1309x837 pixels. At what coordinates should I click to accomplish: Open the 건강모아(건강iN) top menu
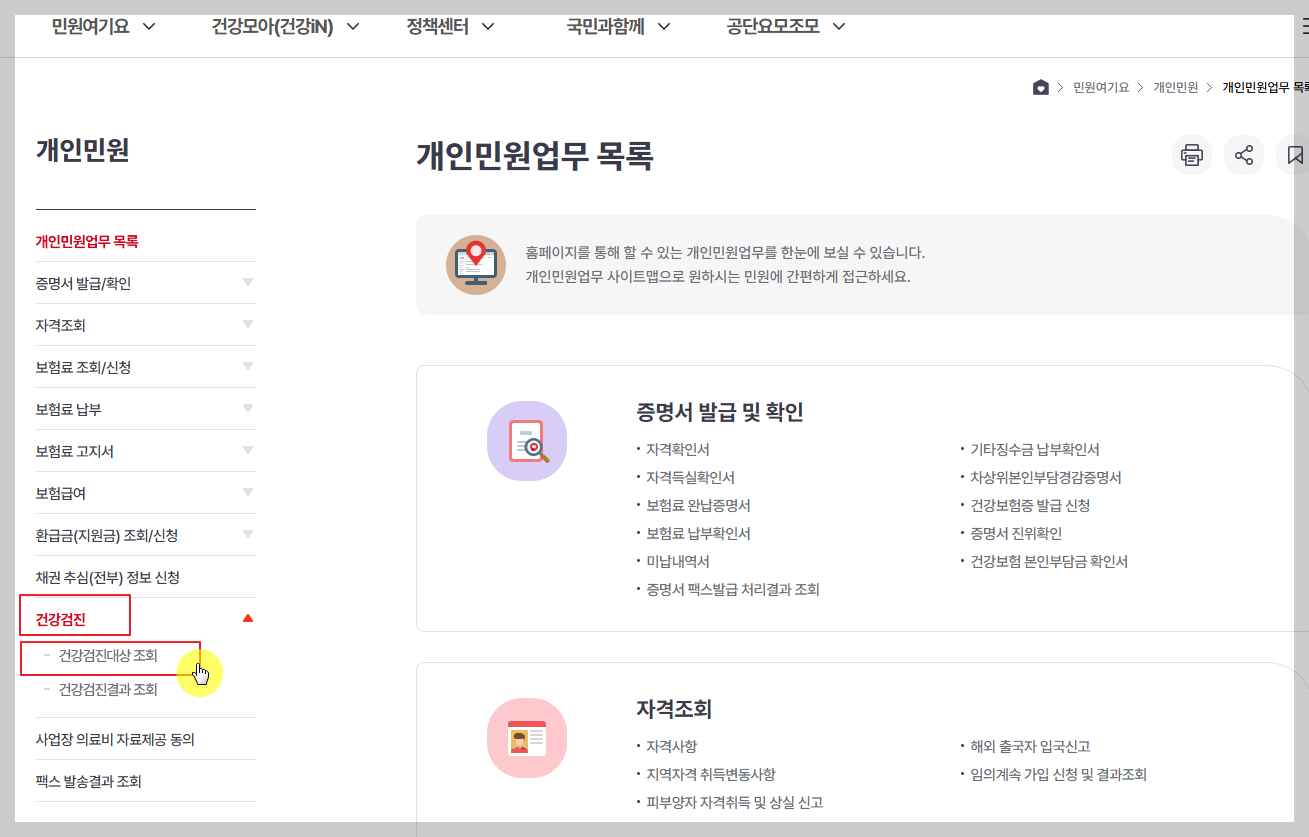[286, 26]
